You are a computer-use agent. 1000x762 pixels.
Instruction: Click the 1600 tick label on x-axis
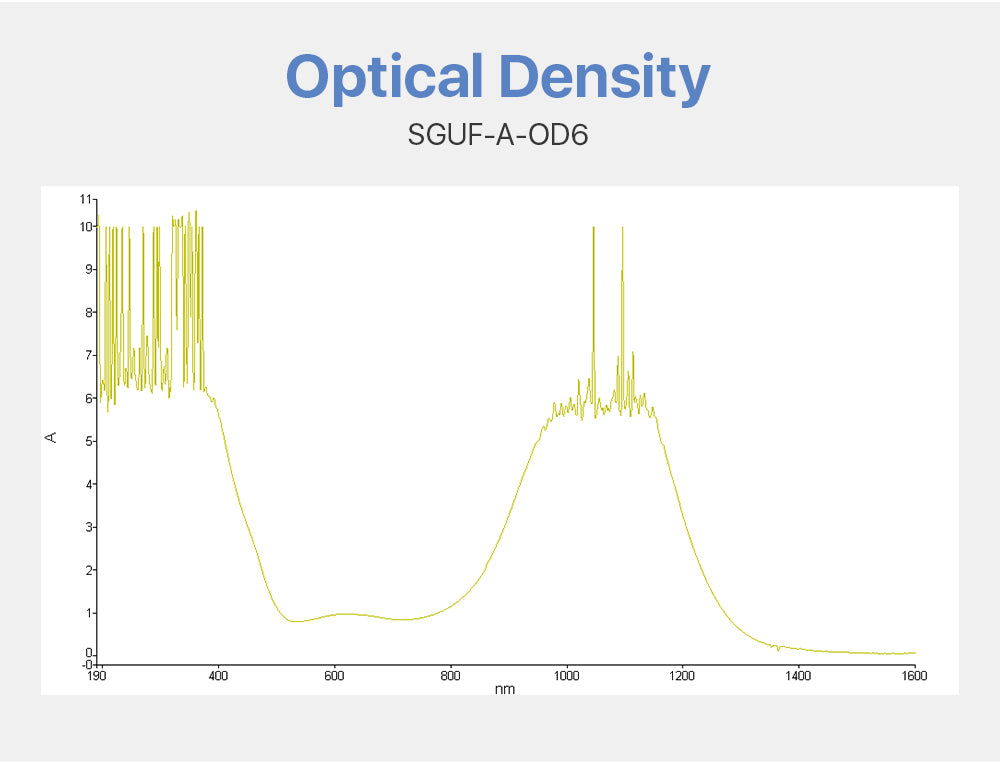(914, 676)
